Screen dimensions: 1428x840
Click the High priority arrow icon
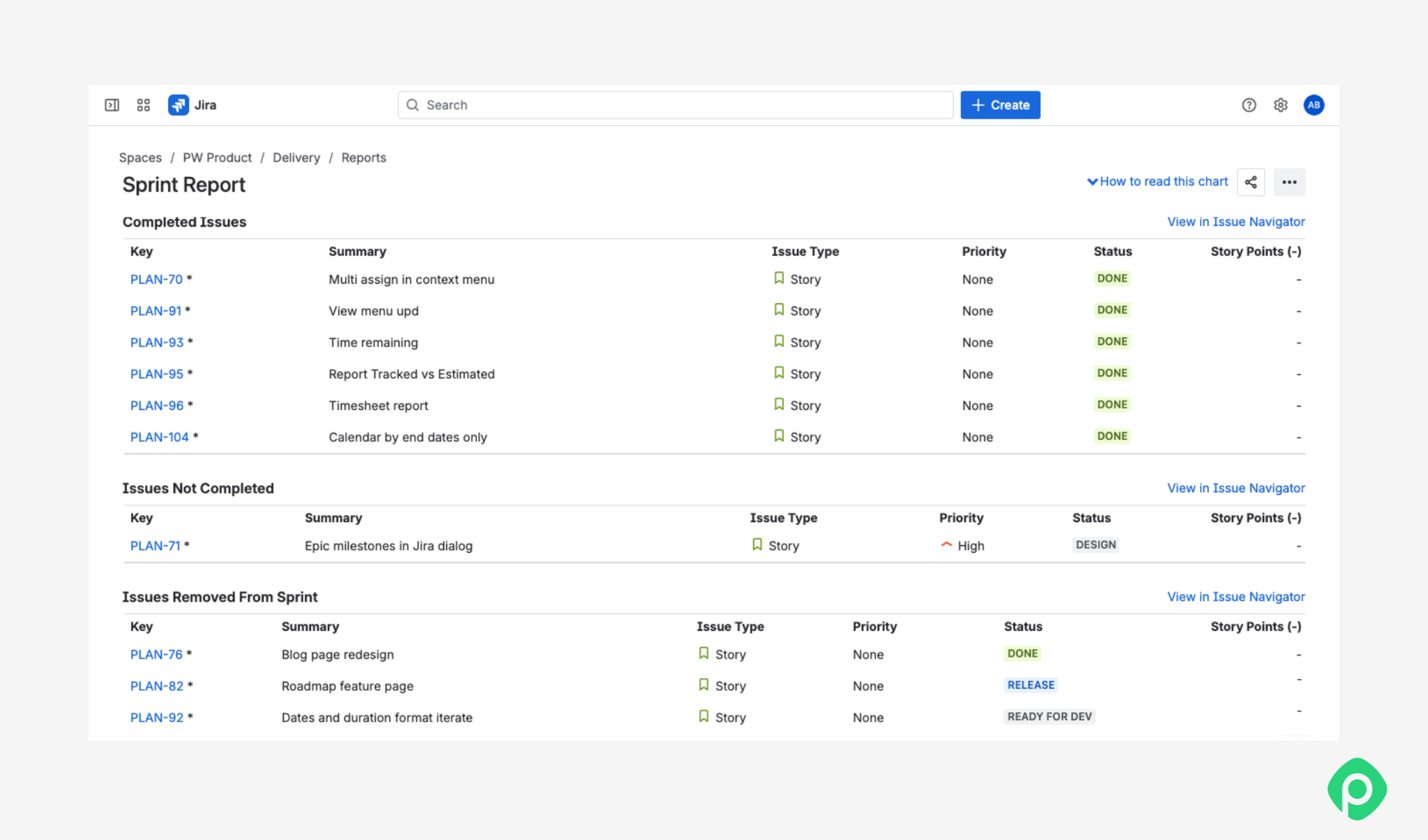pyautogui.click(x=946, y=544)
